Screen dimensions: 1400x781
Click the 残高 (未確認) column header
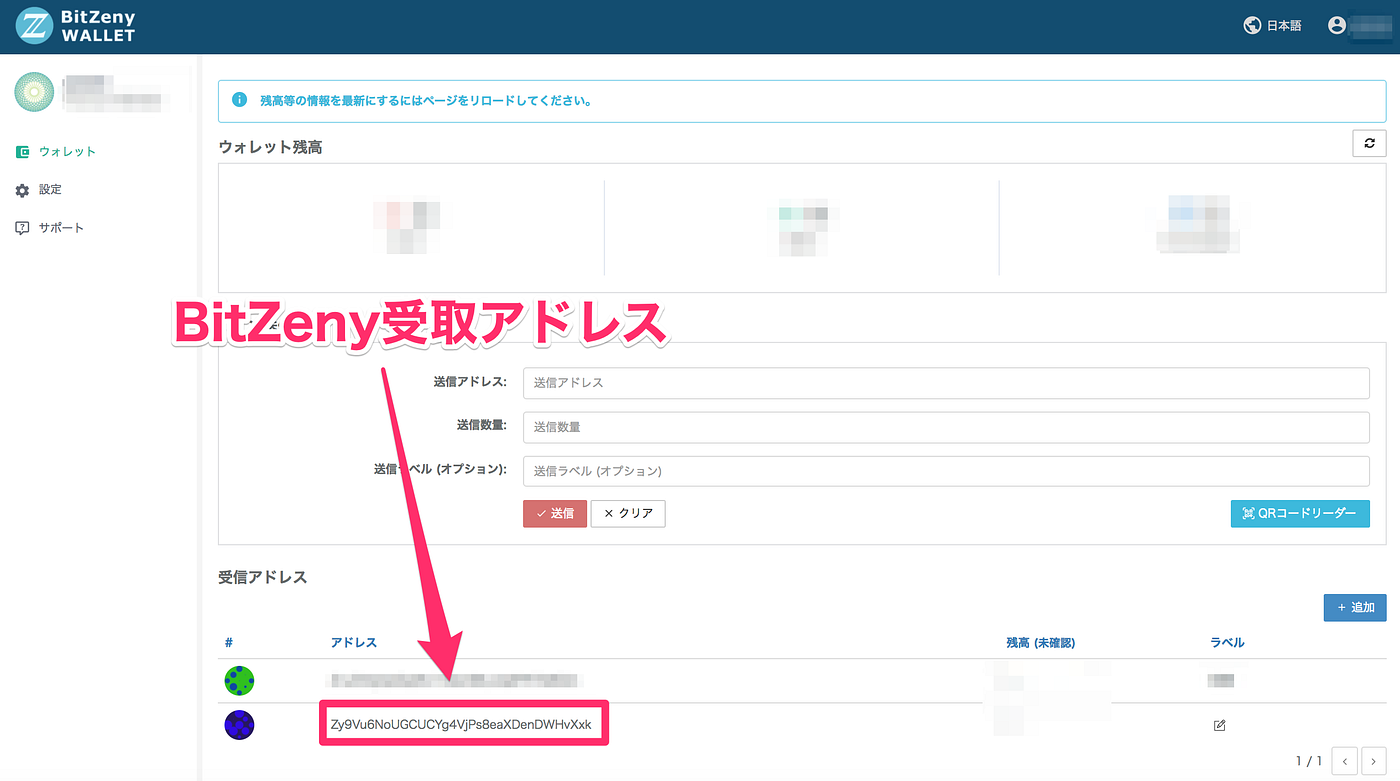click(1041, 642)
